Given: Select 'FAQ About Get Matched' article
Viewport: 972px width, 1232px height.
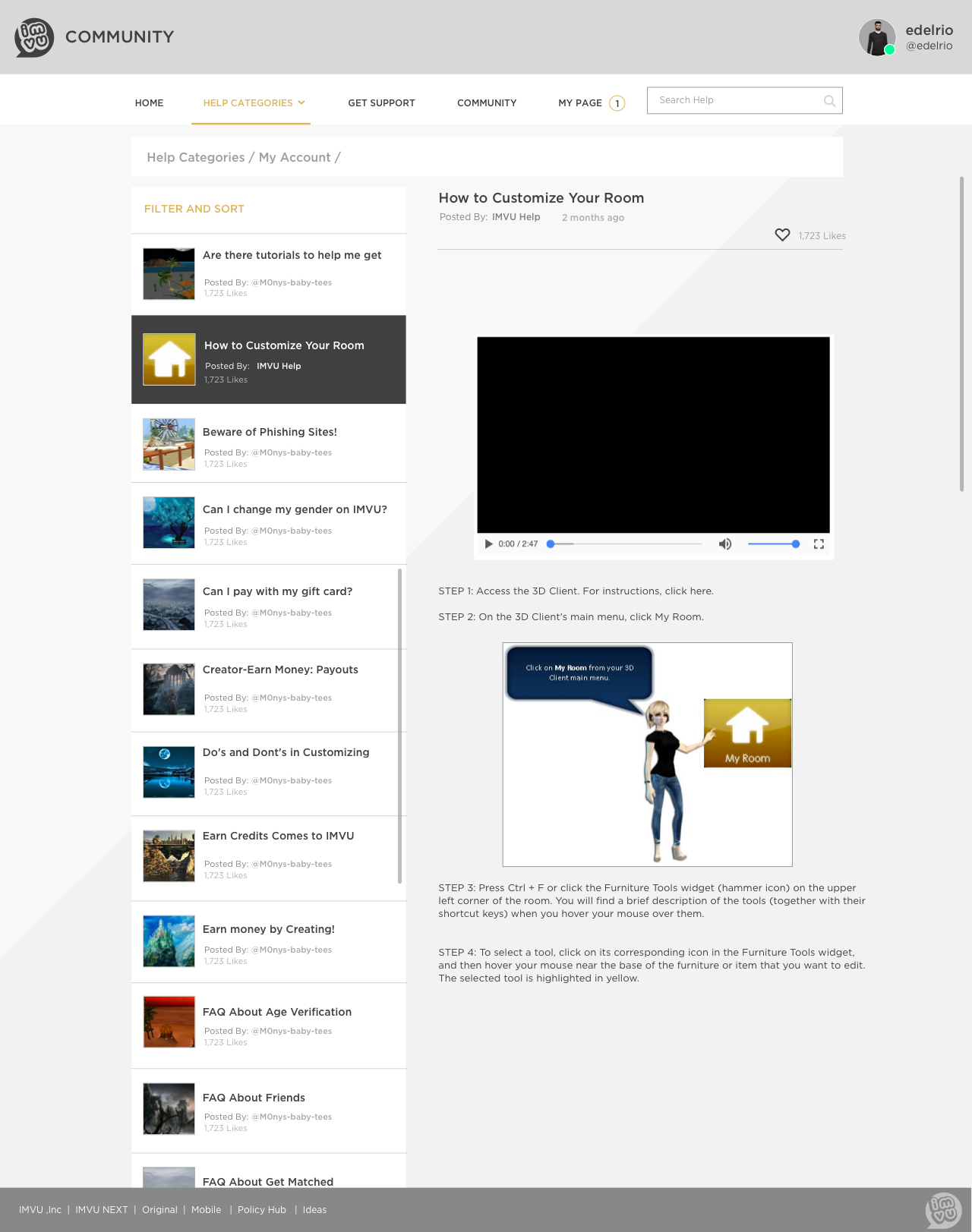Looking at the screenshot, I should point(268,1181).
